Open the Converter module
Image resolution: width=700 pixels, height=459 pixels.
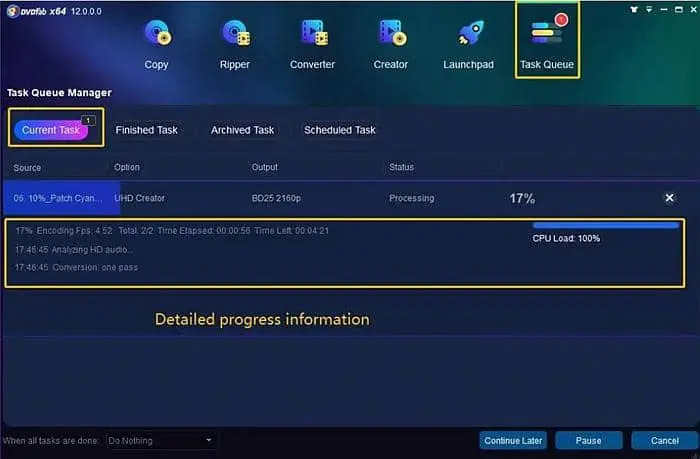(312, 45)
